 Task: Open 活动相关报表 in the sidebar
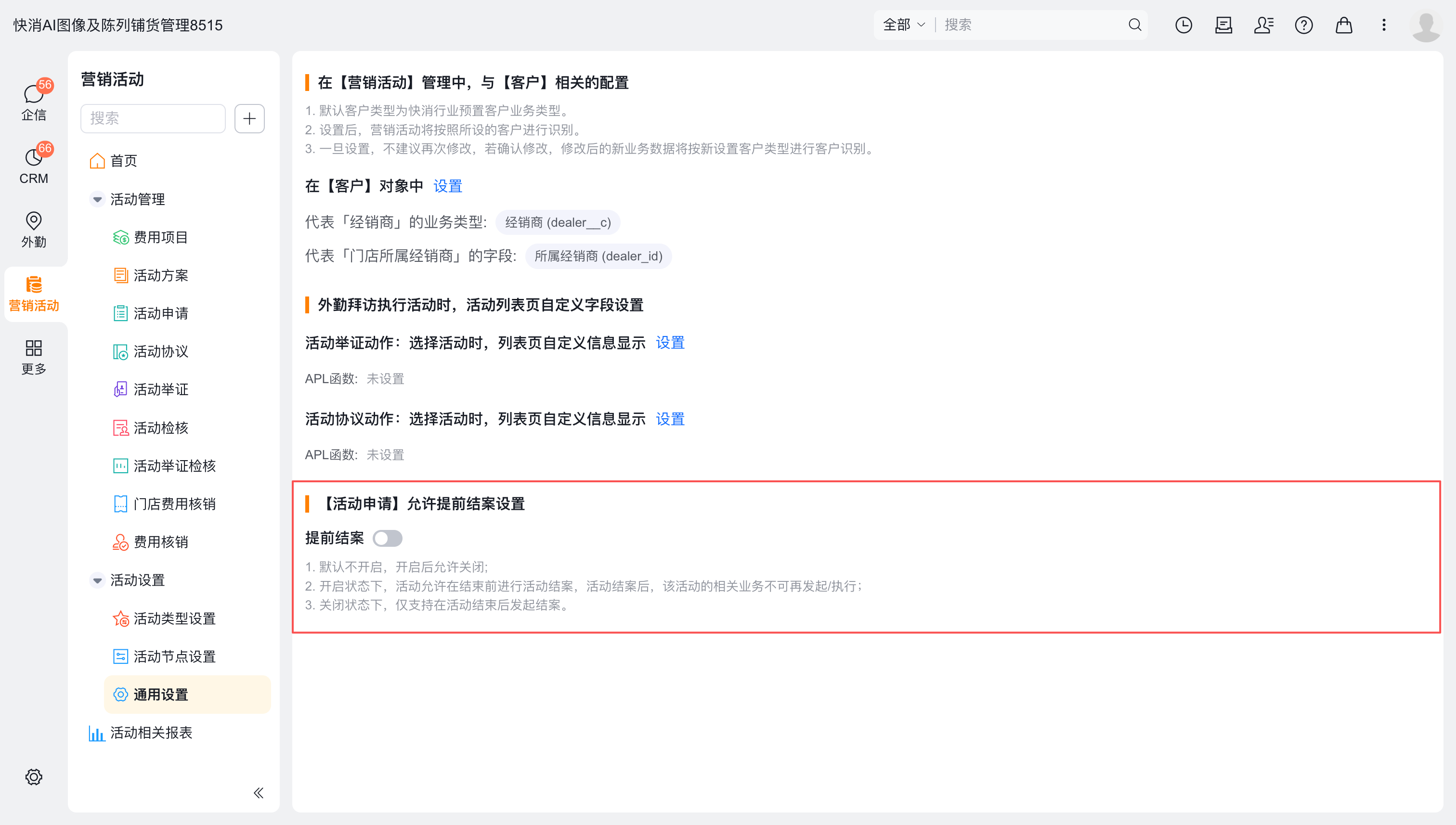point(141,733)
